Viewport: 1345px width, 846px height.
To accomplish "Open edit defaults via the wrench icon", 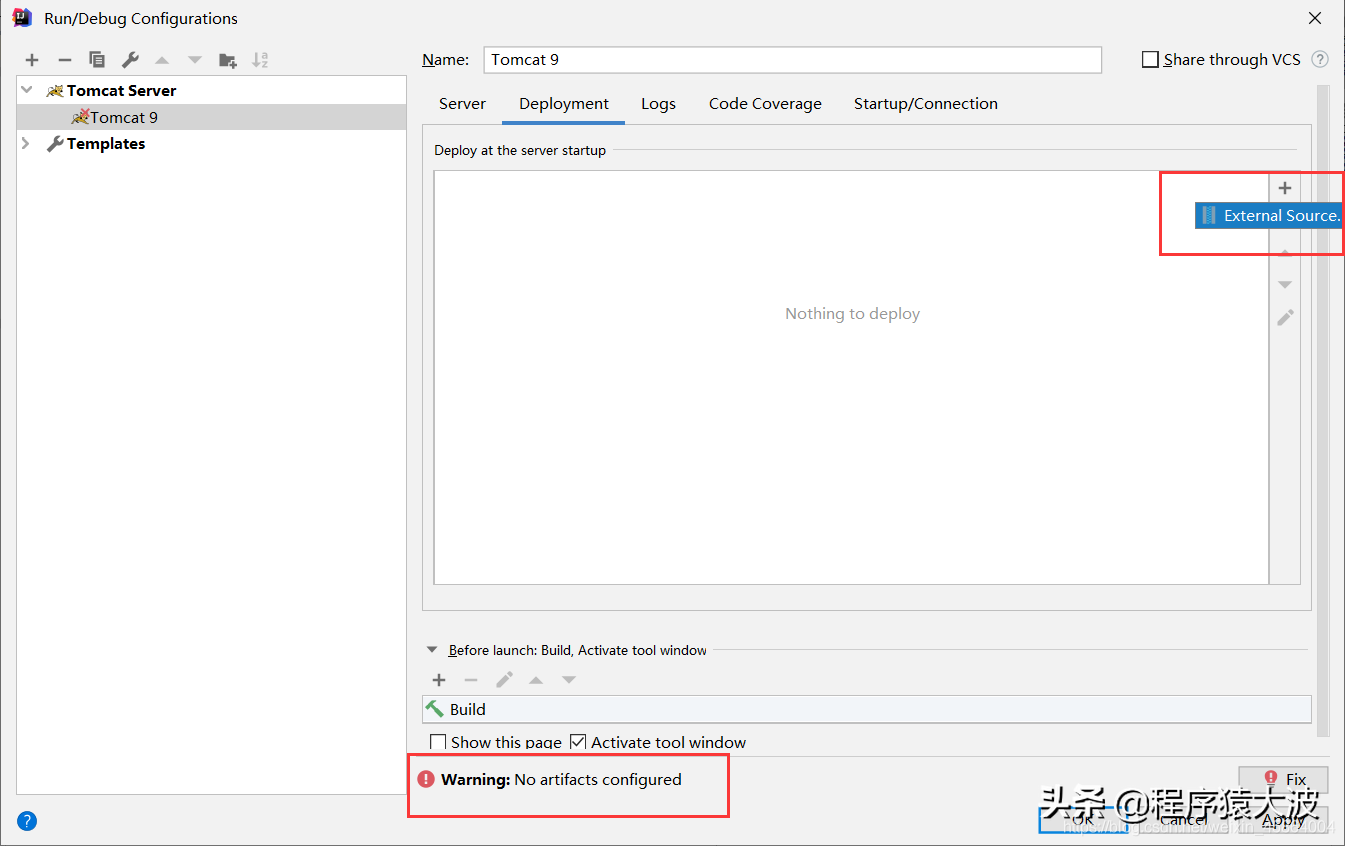I will click(x=130, y=60).
